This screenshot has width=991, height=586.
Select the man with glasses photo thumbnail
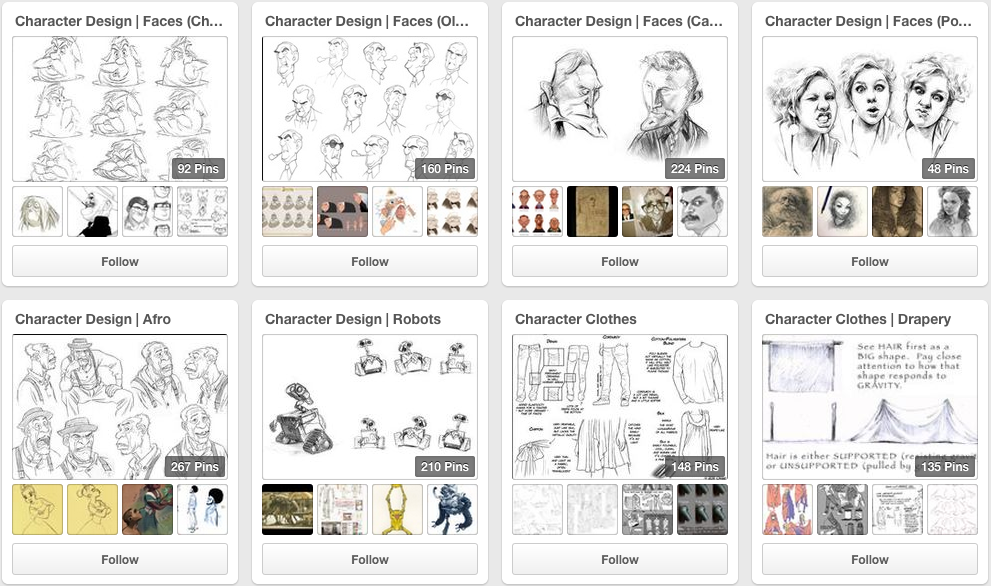pyautogui.click(x=647, y=212)
